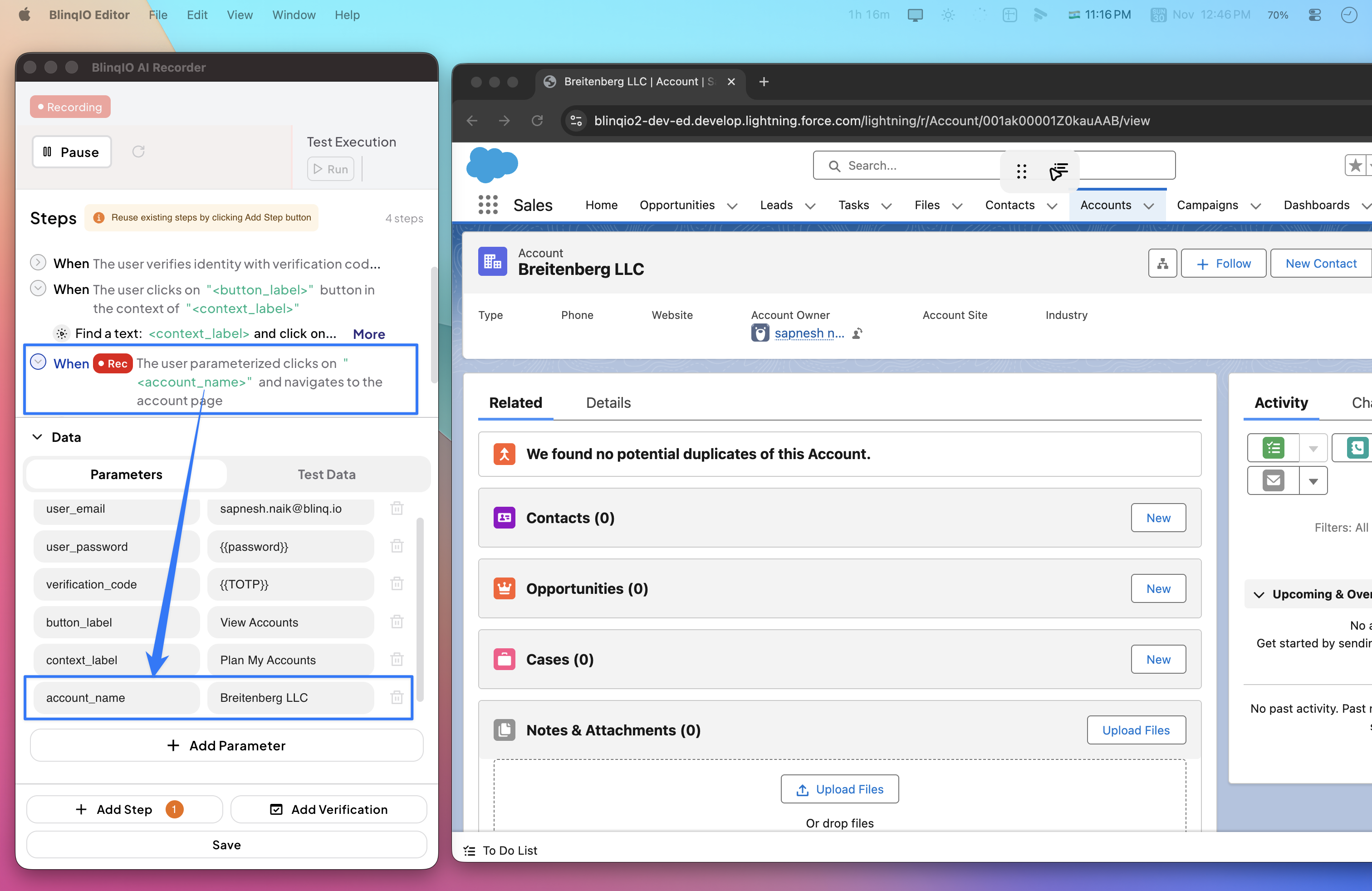Delete the account_name parameter row
1372x891 pixels.
tap(397, 697)
